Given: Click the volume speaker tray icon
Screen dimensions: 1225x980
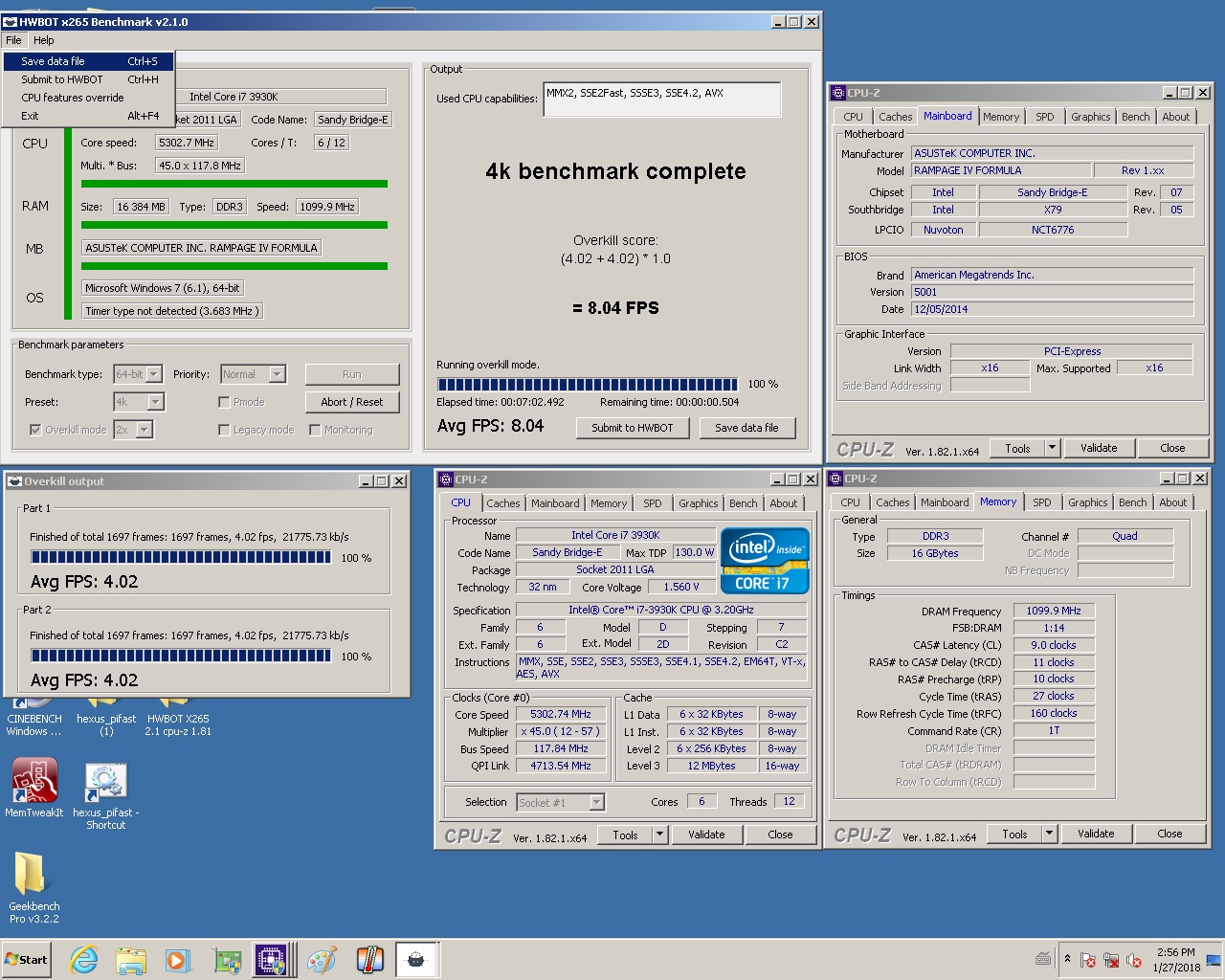Looking at the screenshot, I should (x=1134, y=960).
